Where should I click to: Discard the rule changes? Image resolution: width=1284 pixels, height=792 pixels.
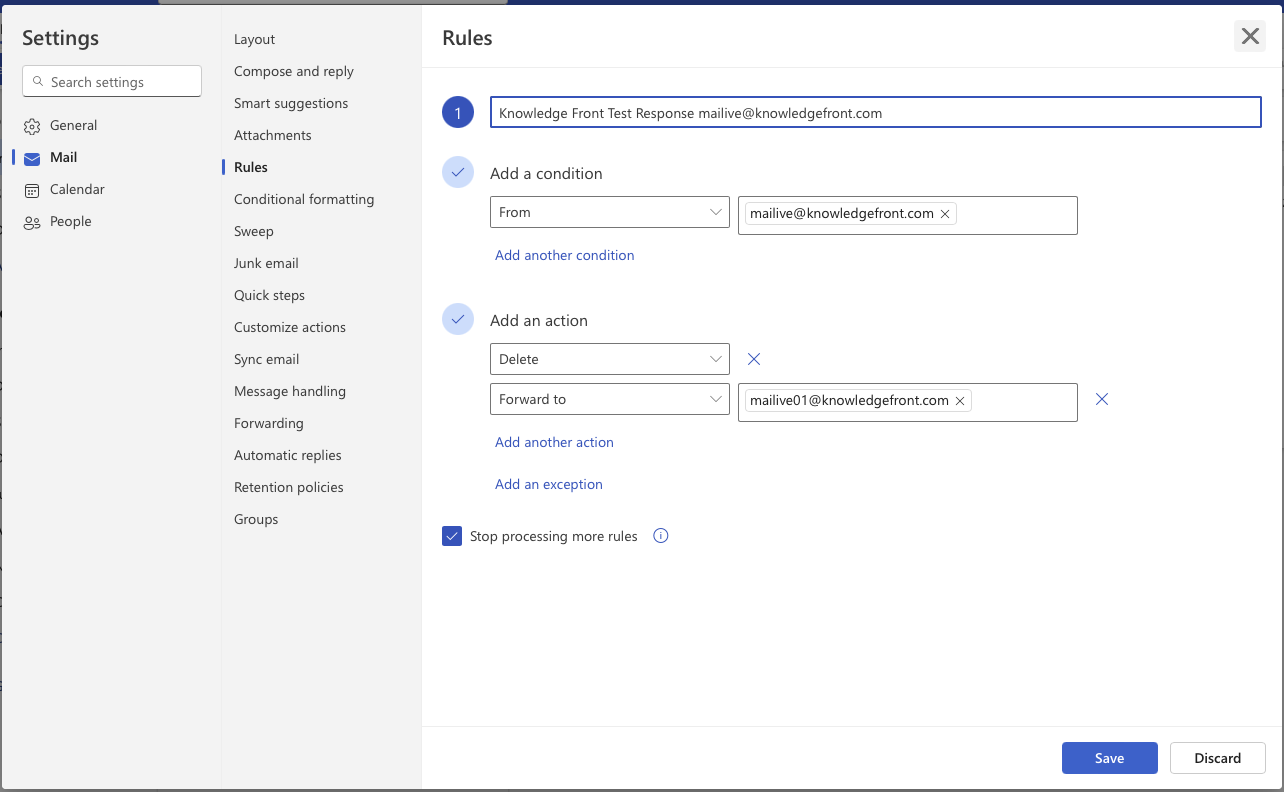[1218, 758]
